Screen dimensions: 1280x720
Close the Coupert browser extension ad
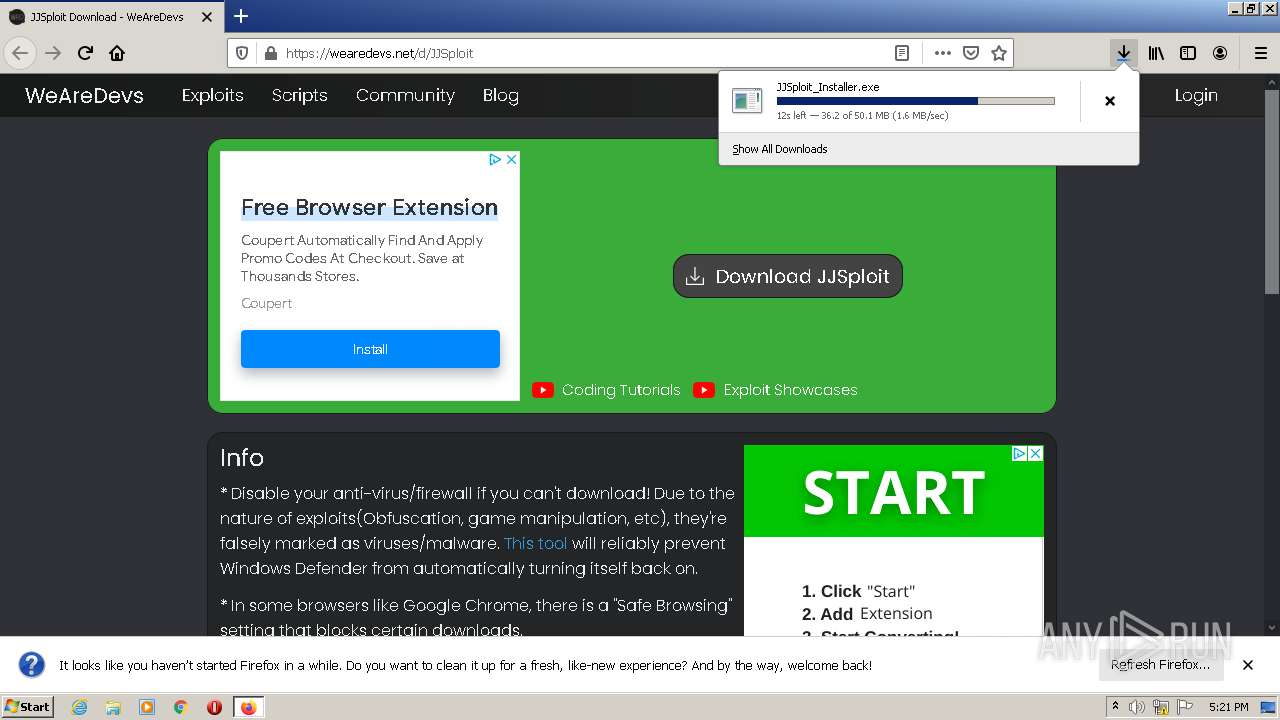[511, 159]
